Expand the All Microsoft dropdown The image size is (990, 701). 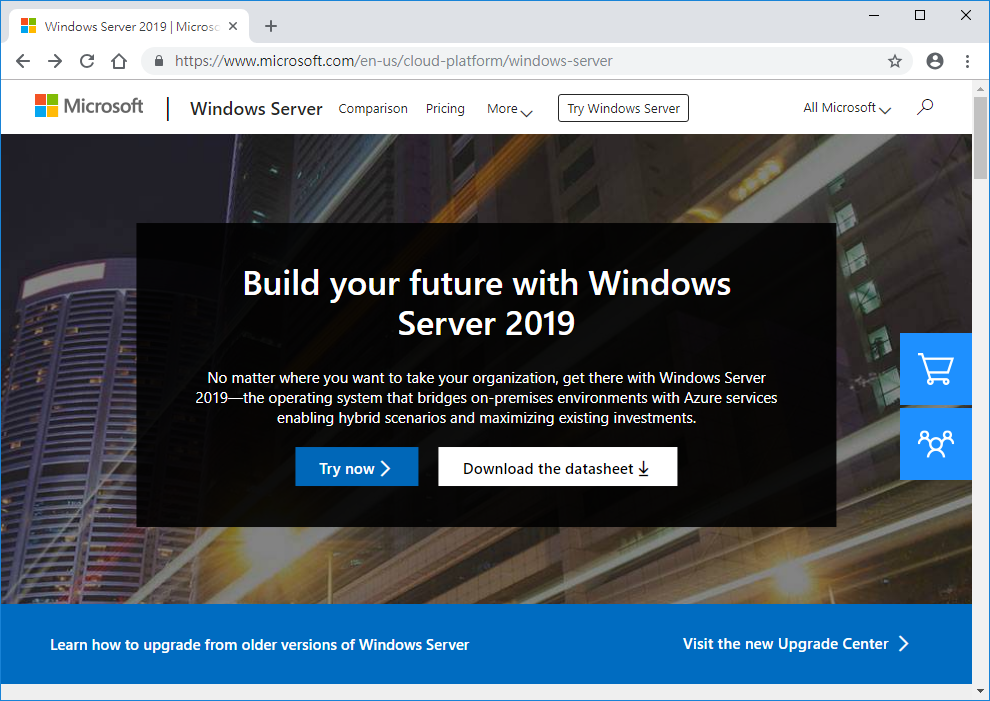847,108
